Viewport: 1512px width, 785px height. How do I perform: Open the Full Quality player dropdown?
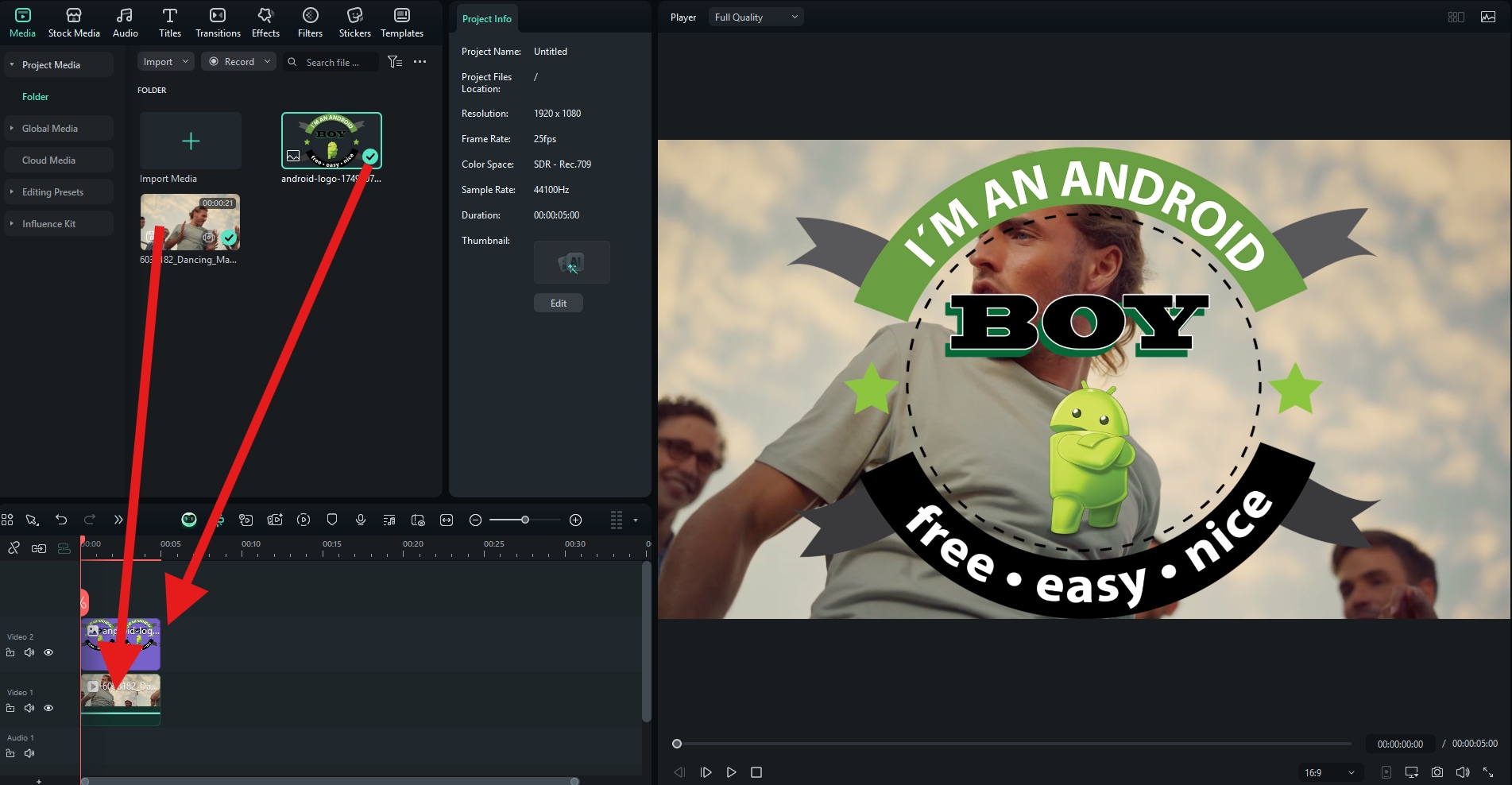(x=756, y=17)
